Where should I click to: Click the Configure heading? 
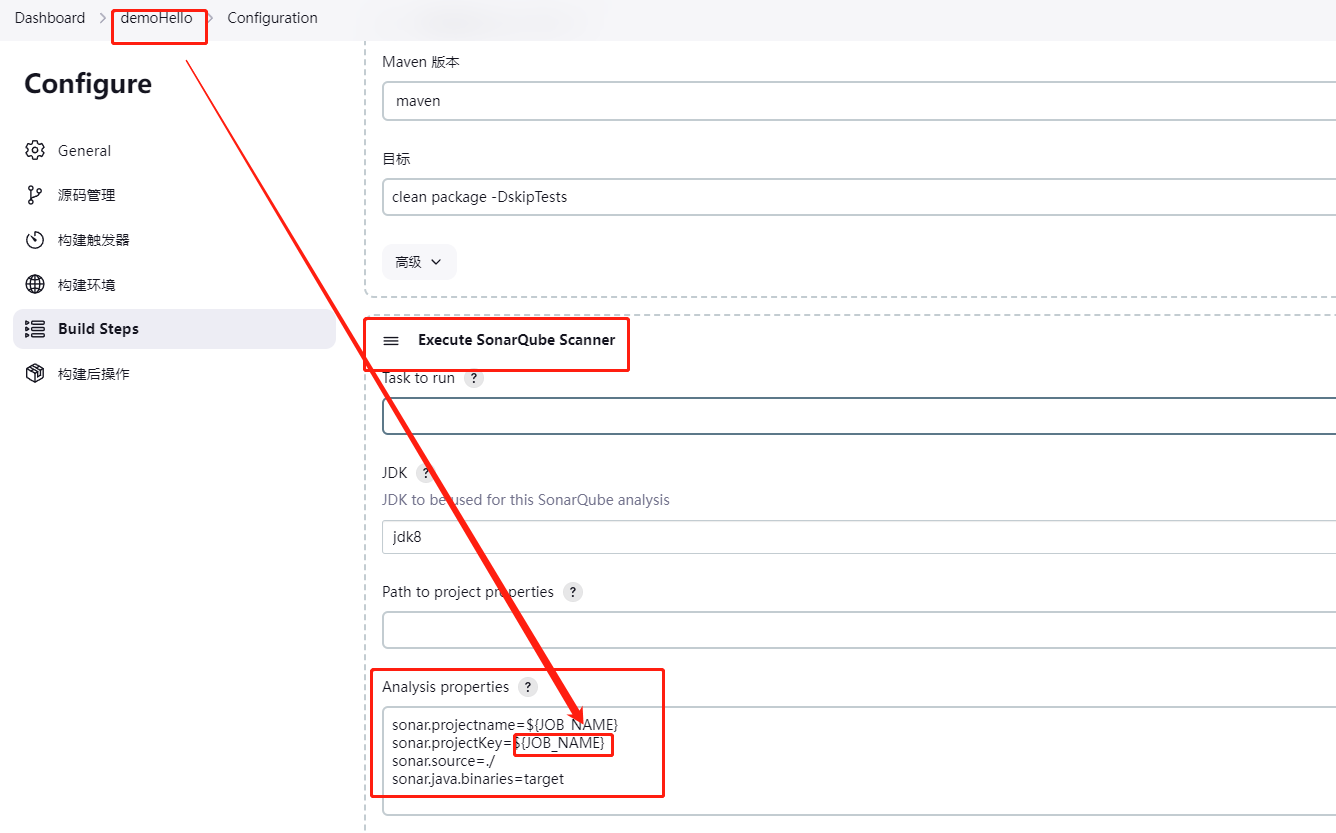88,84
